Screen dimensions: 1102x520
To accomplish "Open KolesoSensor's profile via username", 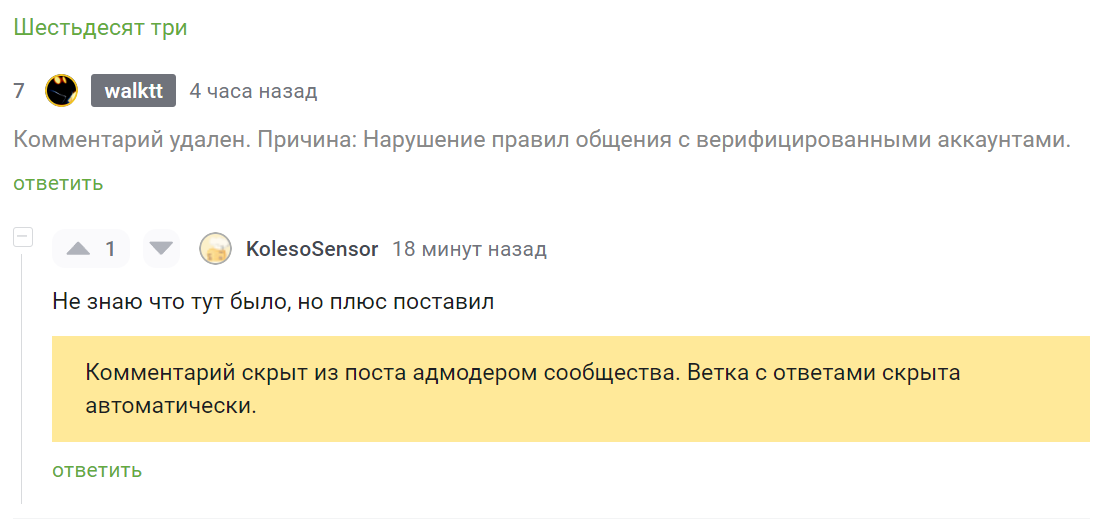I will coord(312,249).
